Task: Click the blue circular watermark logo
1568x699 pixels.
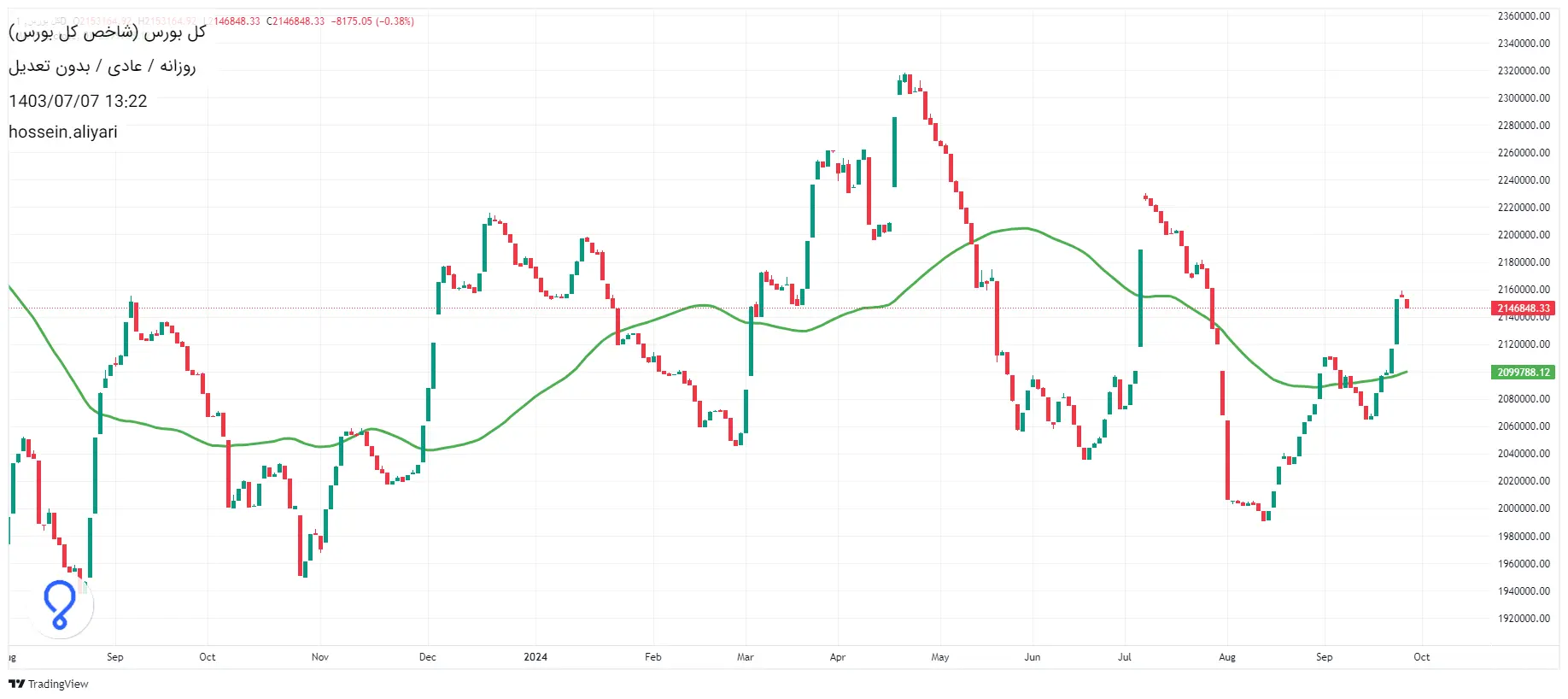Action: [60, 605]
